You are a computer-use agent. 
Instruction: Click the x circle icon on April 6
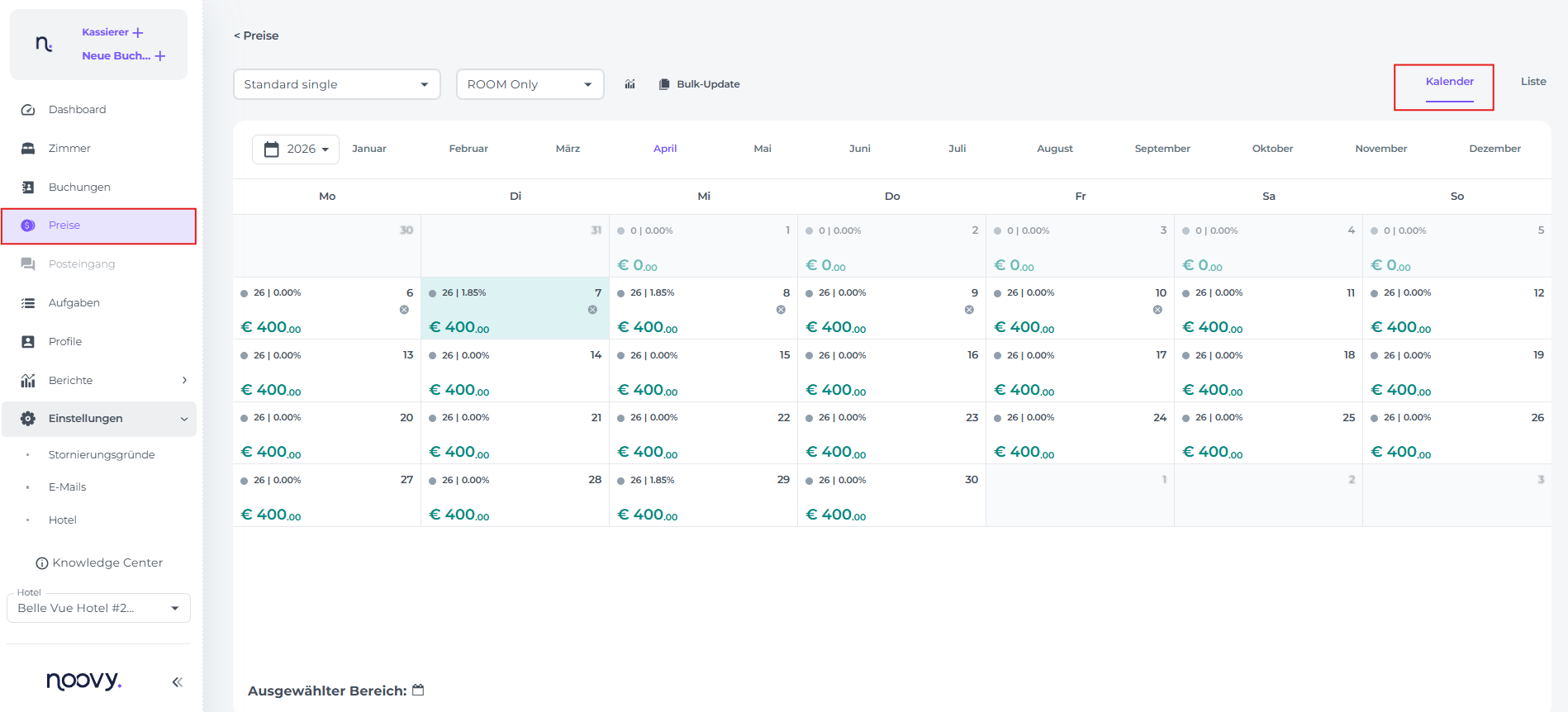coord(404,310)
